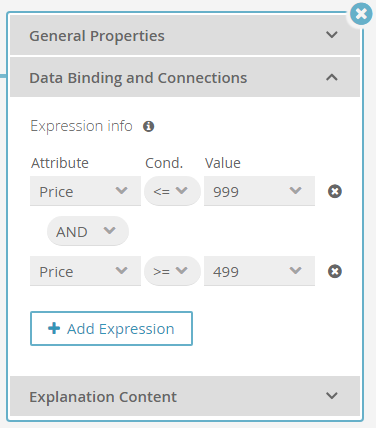This screenshot has height=428, width=376.
Task: Open the second row Price attribute dropdown
Action: coord(85,271)
